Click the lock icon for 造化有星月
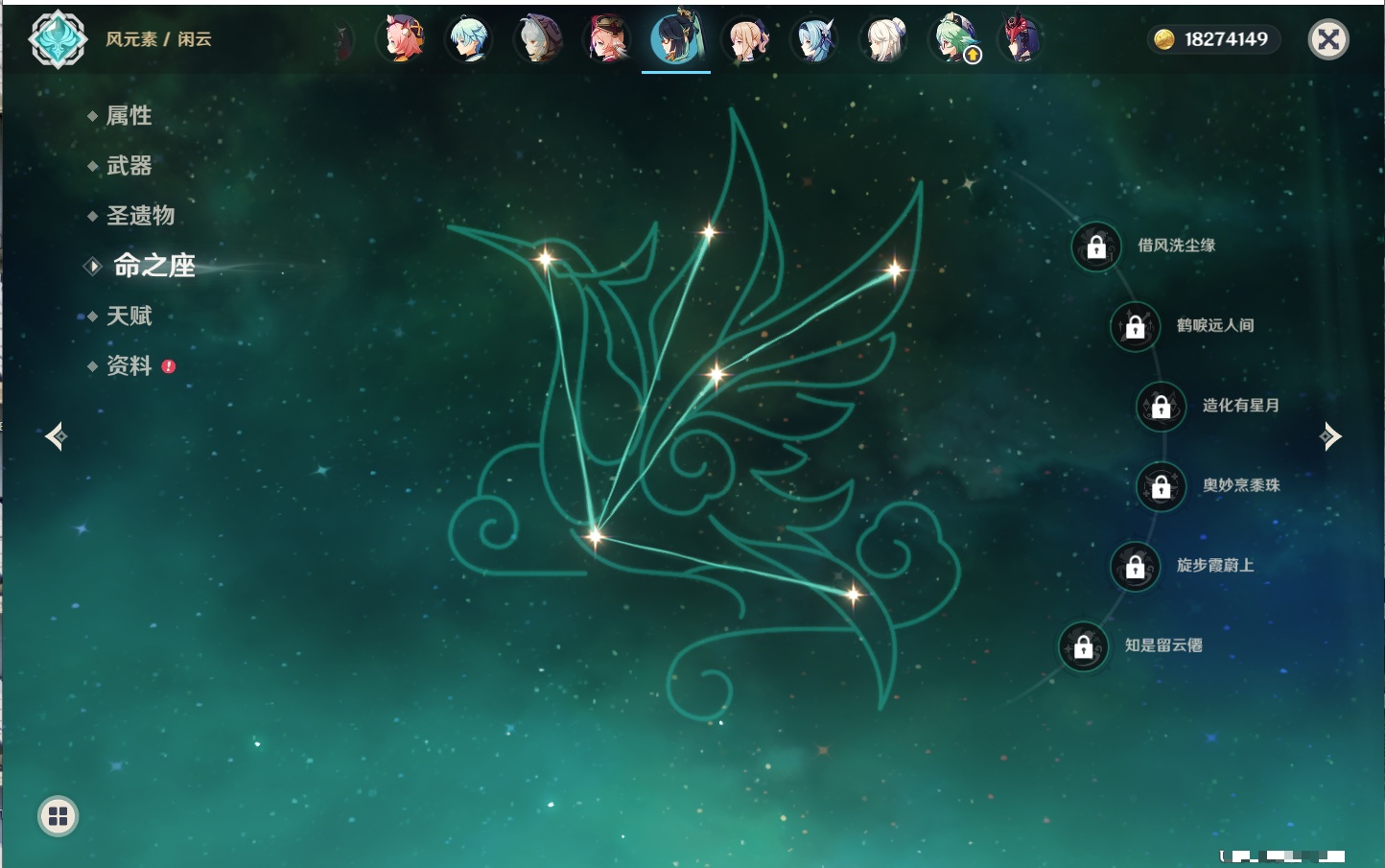The image size is (1385, 868). (1162, 406)
